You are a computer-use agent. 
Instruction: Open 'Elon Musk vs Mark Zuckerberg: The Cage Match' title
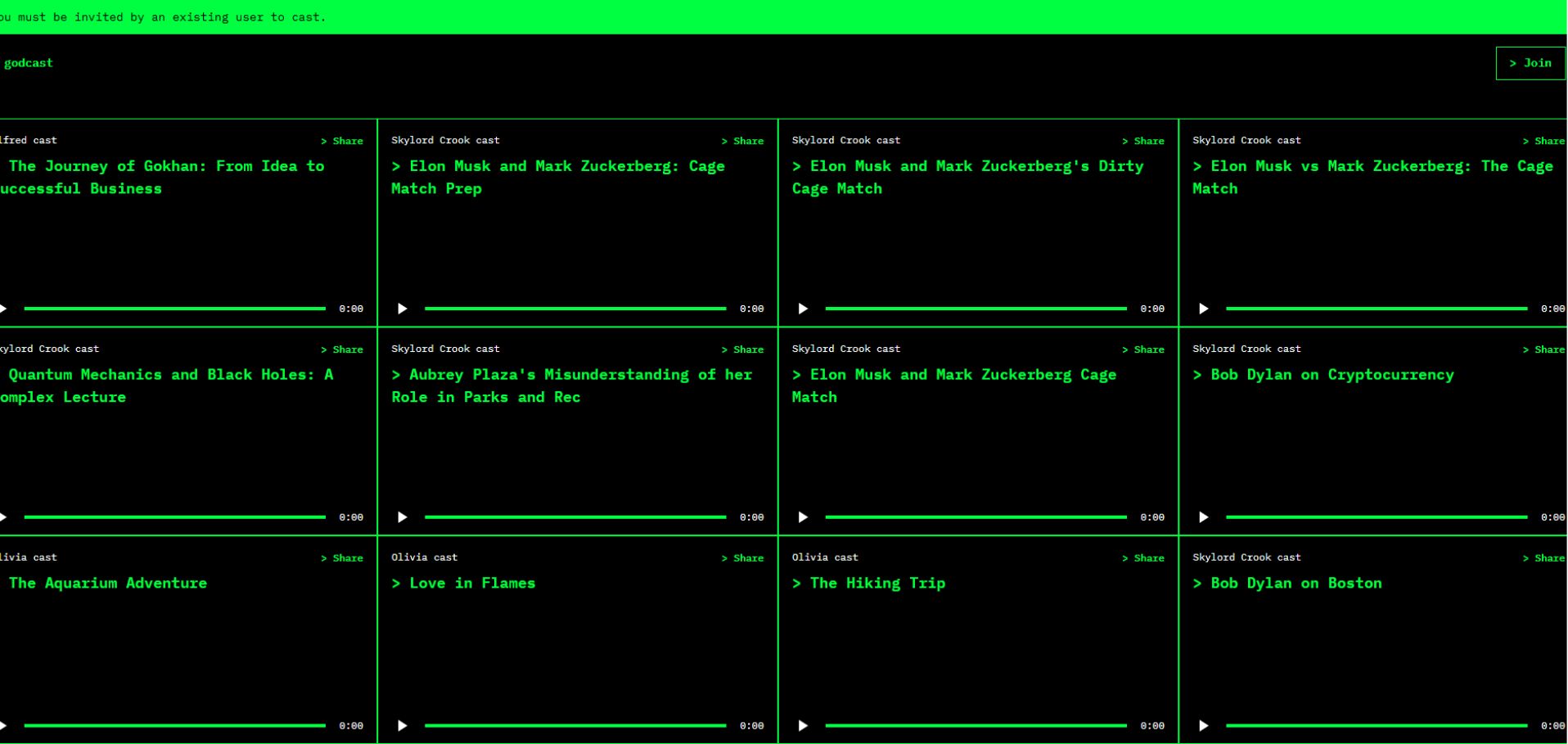point(1372,178)
